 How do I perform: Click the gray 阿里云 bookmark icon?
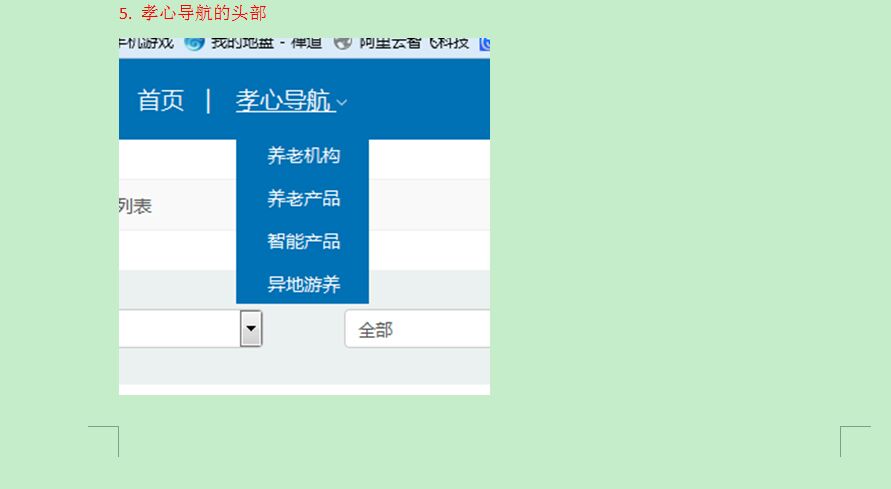[343, 43]
